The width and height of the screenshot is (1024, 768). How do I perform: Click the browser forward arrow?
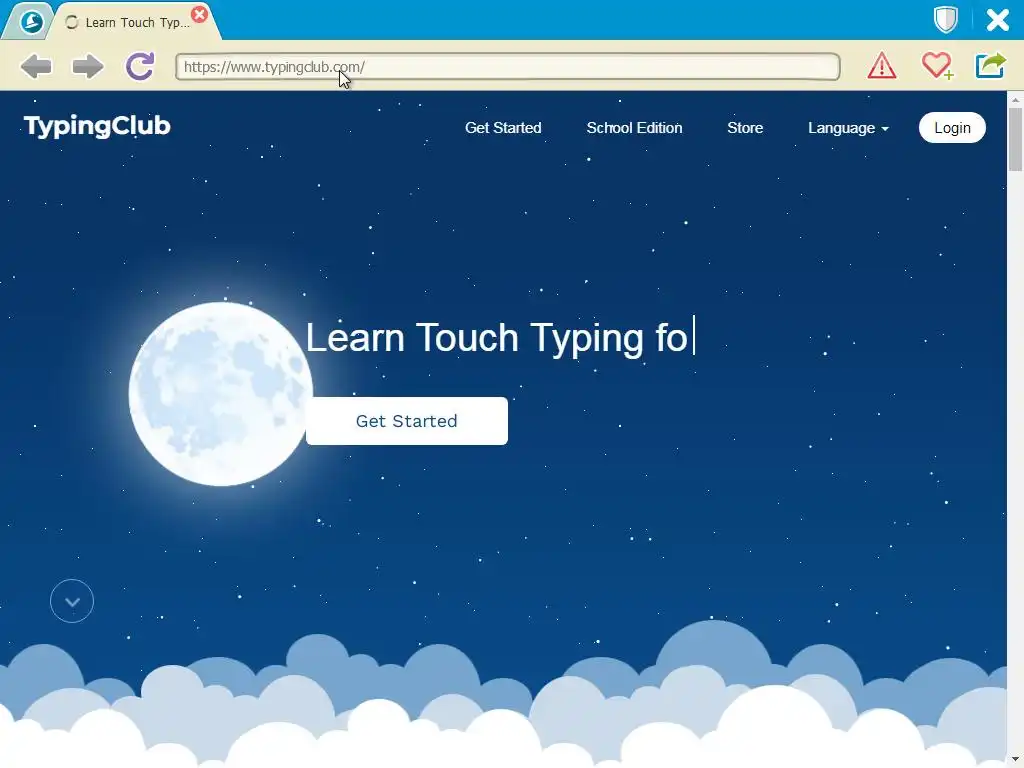click(x=88, y=66)
